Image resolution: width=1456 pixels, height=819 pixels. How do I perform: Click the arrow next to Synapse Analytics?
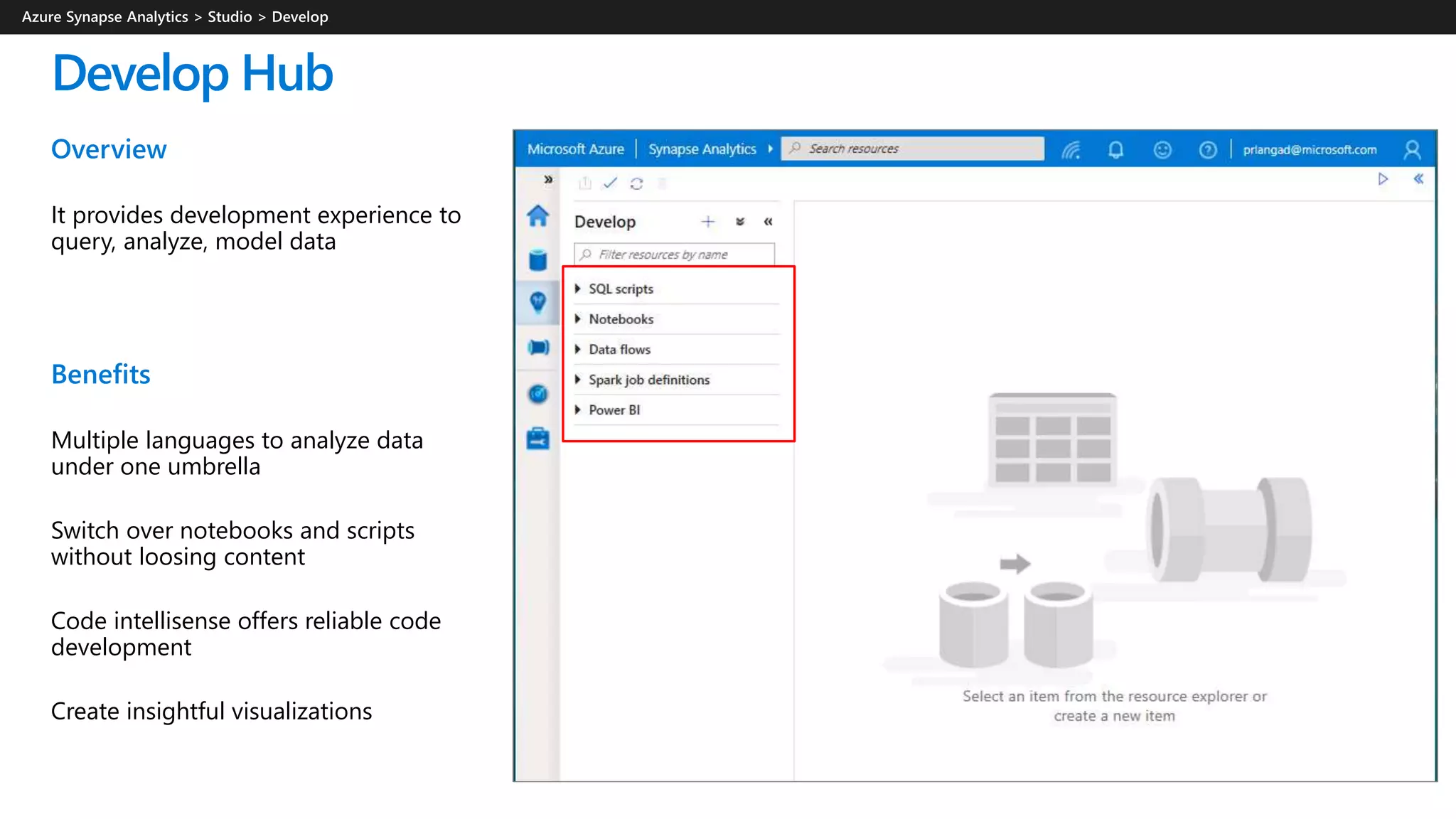point(770,149)
